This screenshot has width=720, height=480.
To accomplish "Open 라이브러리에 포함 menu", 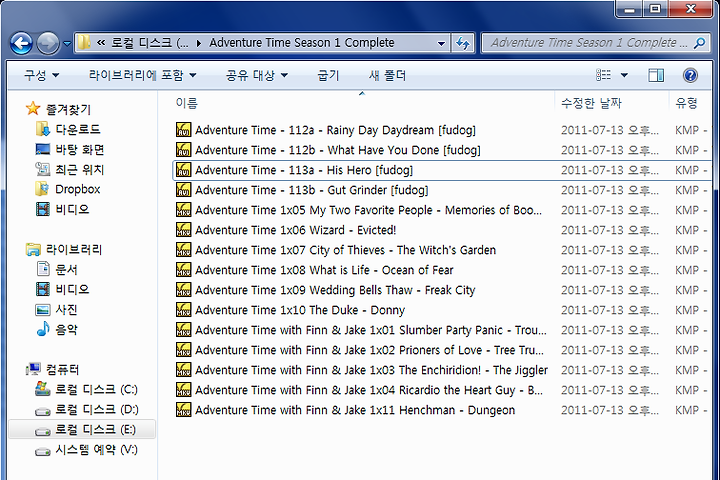I will click(142, 75).
